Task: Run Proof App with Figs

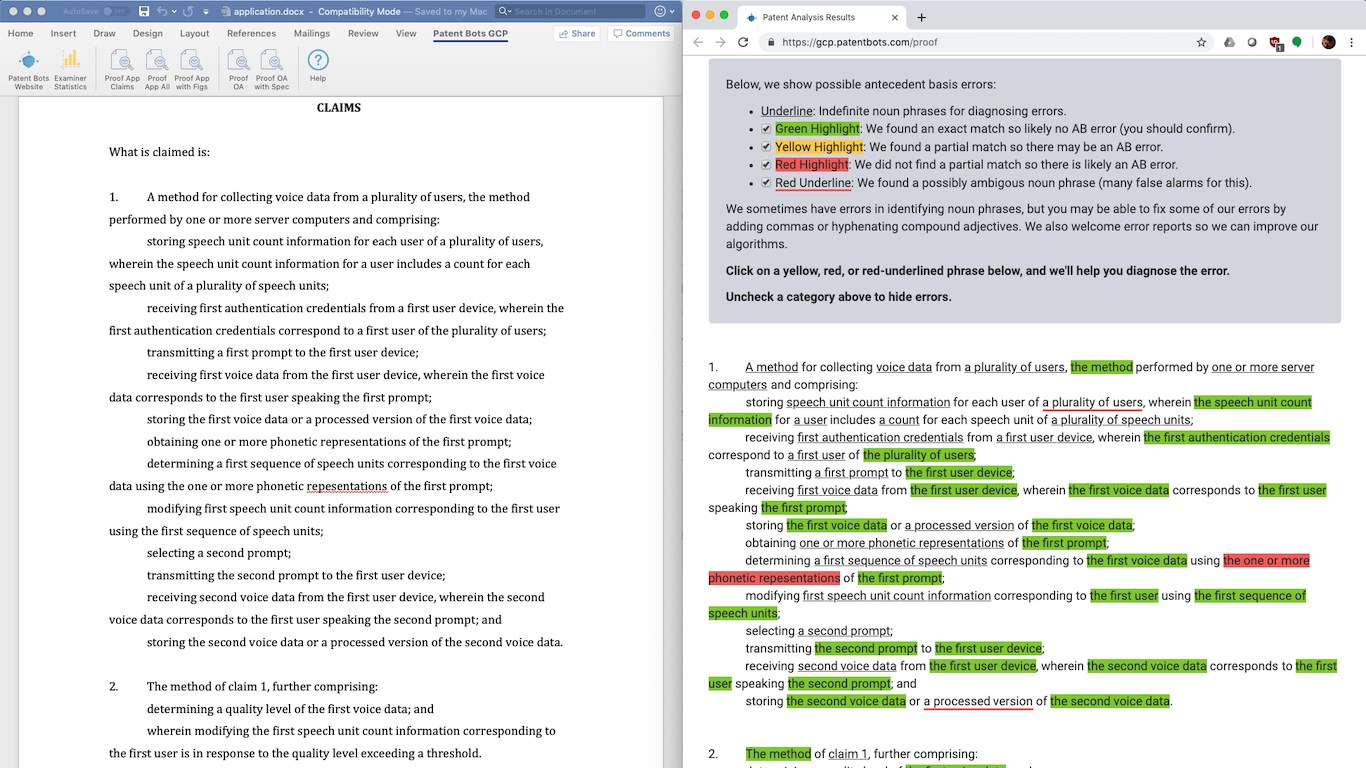Action: pos(192,70)
